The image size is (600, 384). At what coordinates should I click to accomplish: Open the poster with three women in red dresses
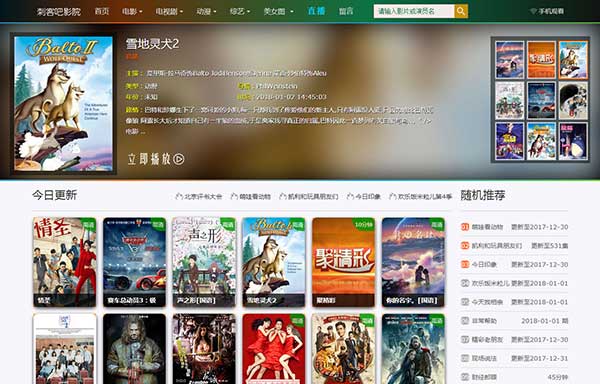coord(274,349)
